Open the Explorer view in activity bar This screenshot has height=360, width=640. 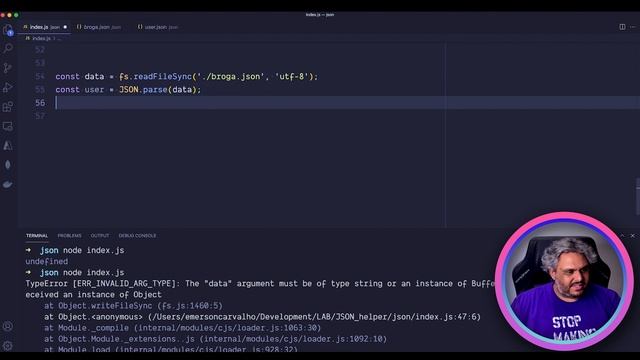tap(8, 30)
